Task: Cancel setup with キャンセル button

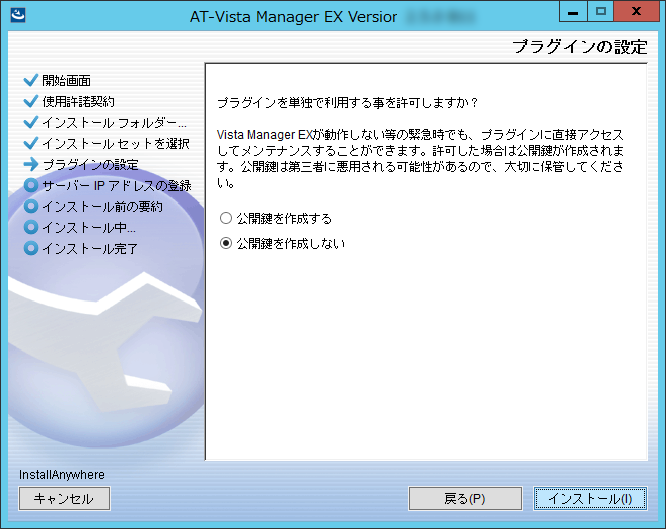Action: pos(64,498)
